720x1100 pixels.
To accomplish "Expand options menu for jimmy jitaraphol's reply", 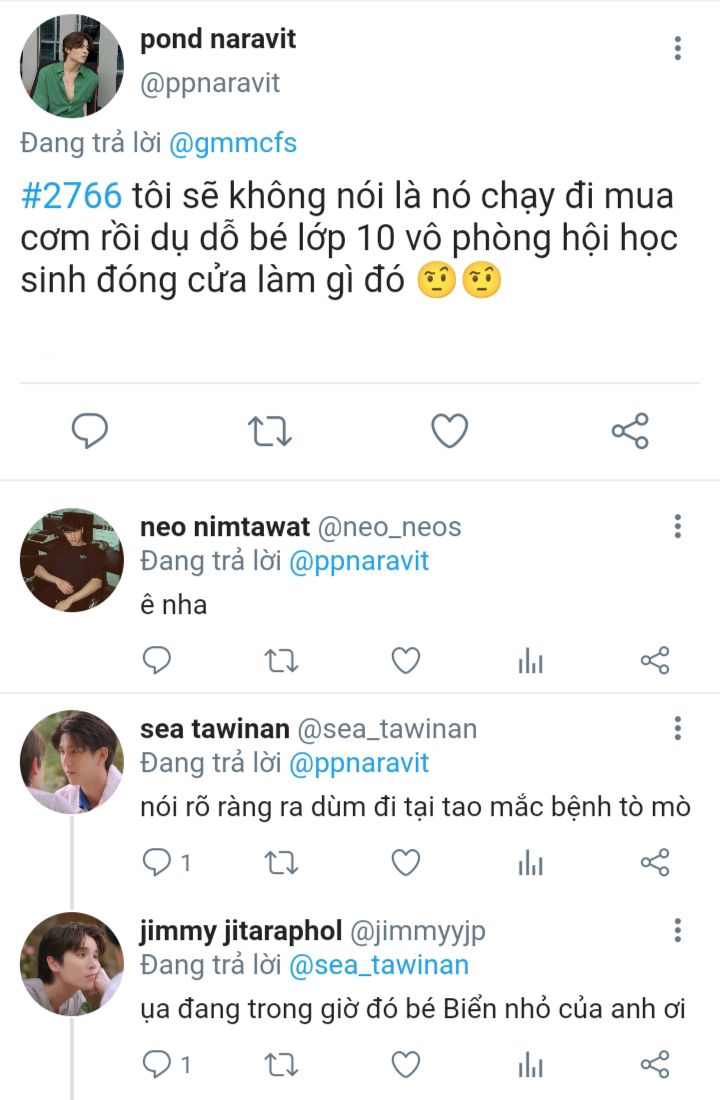I will click(678, 932).
